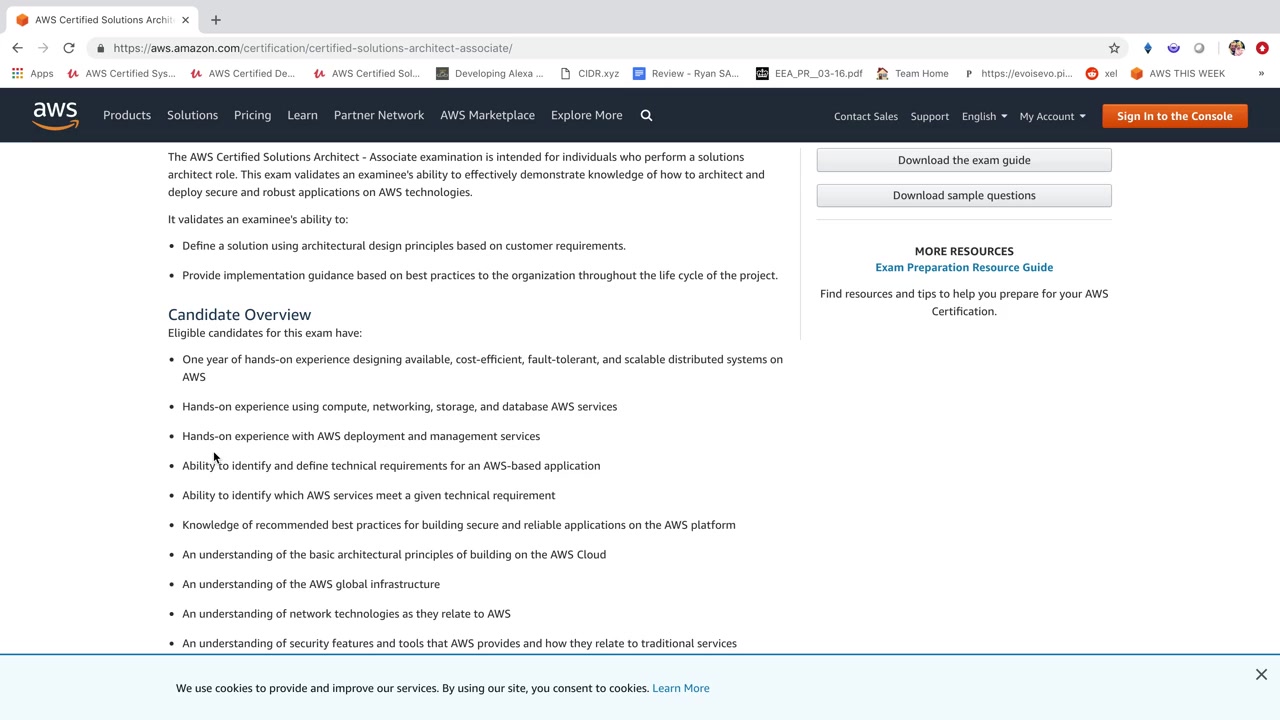Open the Solutions menu
The width and height of the screenshot is (1280, 720).
pyautogui.click(x=192, y=116)
